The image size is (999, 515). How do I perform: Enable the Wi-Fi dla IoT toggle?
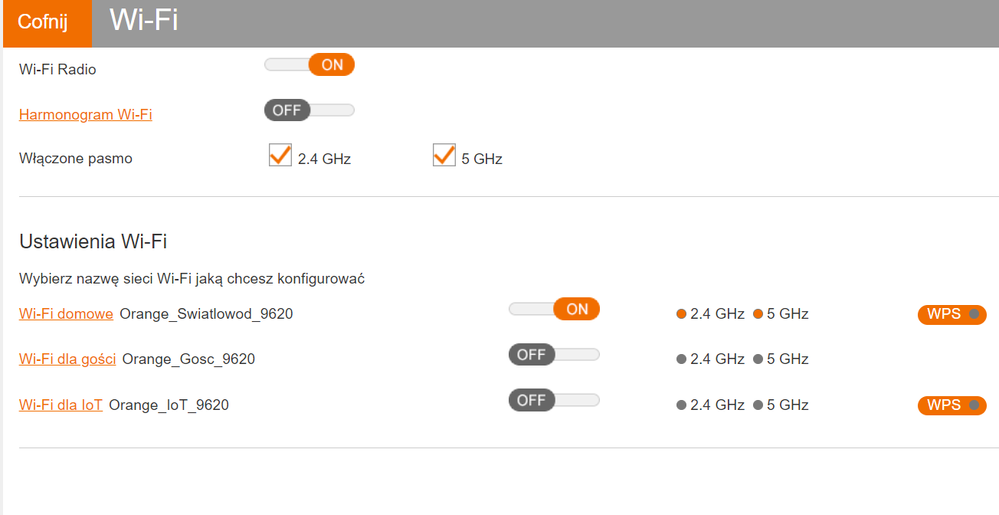554,401
